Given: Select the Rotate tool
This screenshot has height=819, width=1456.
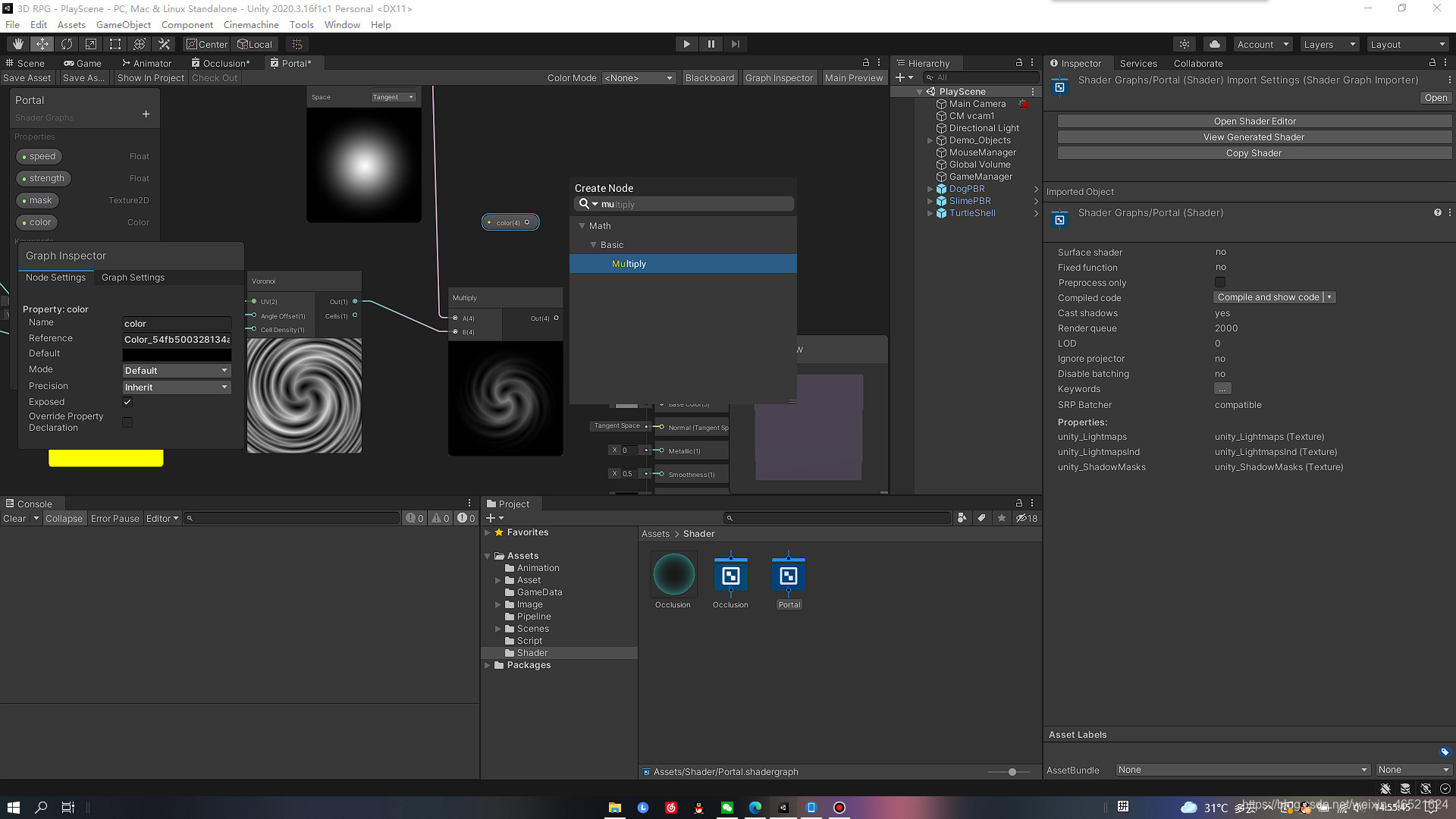Looking at the screenshot, I should [67, 44].
